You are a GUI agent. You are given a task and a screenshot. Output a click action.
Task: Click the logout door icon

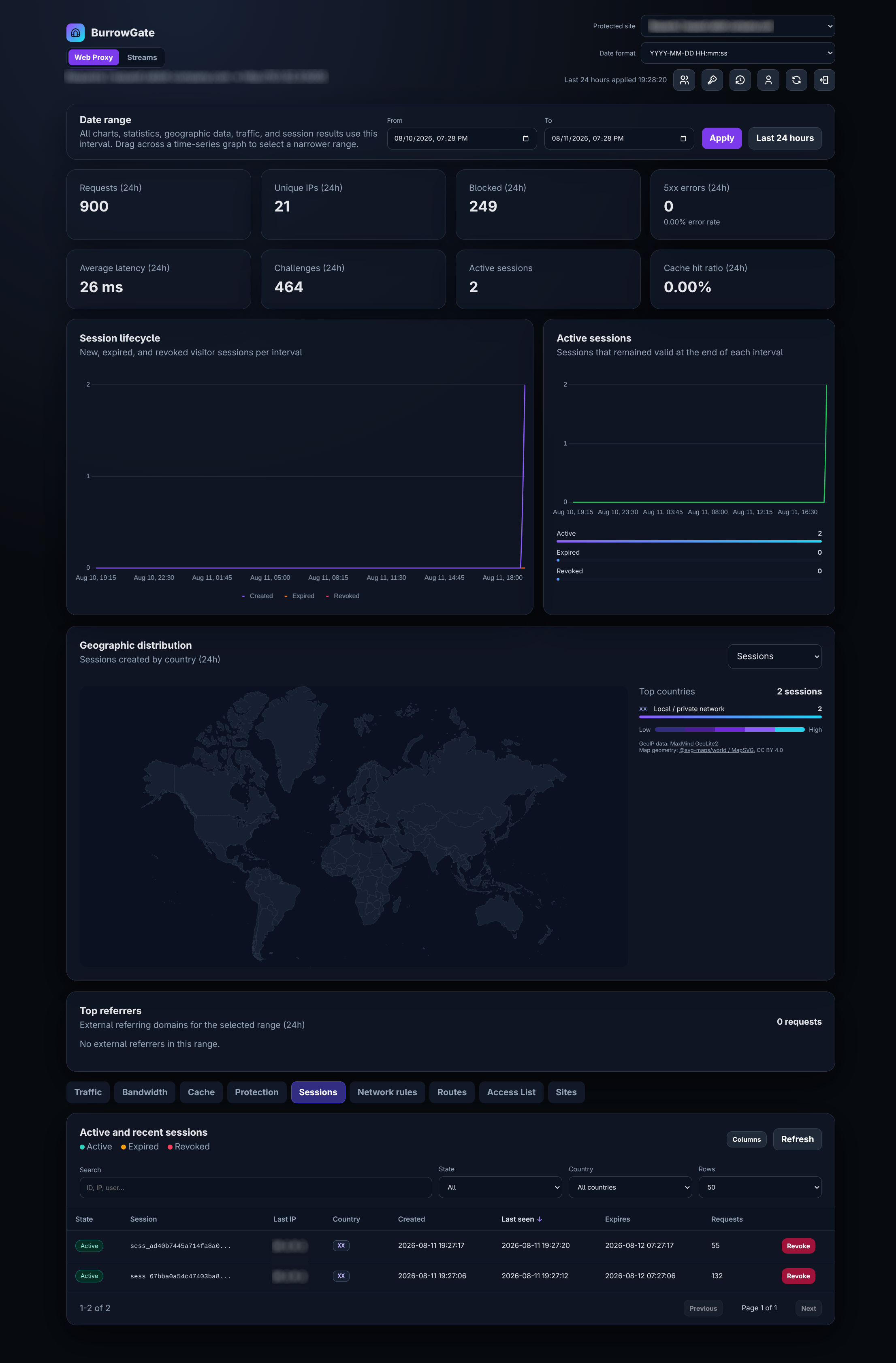[824, 80]
